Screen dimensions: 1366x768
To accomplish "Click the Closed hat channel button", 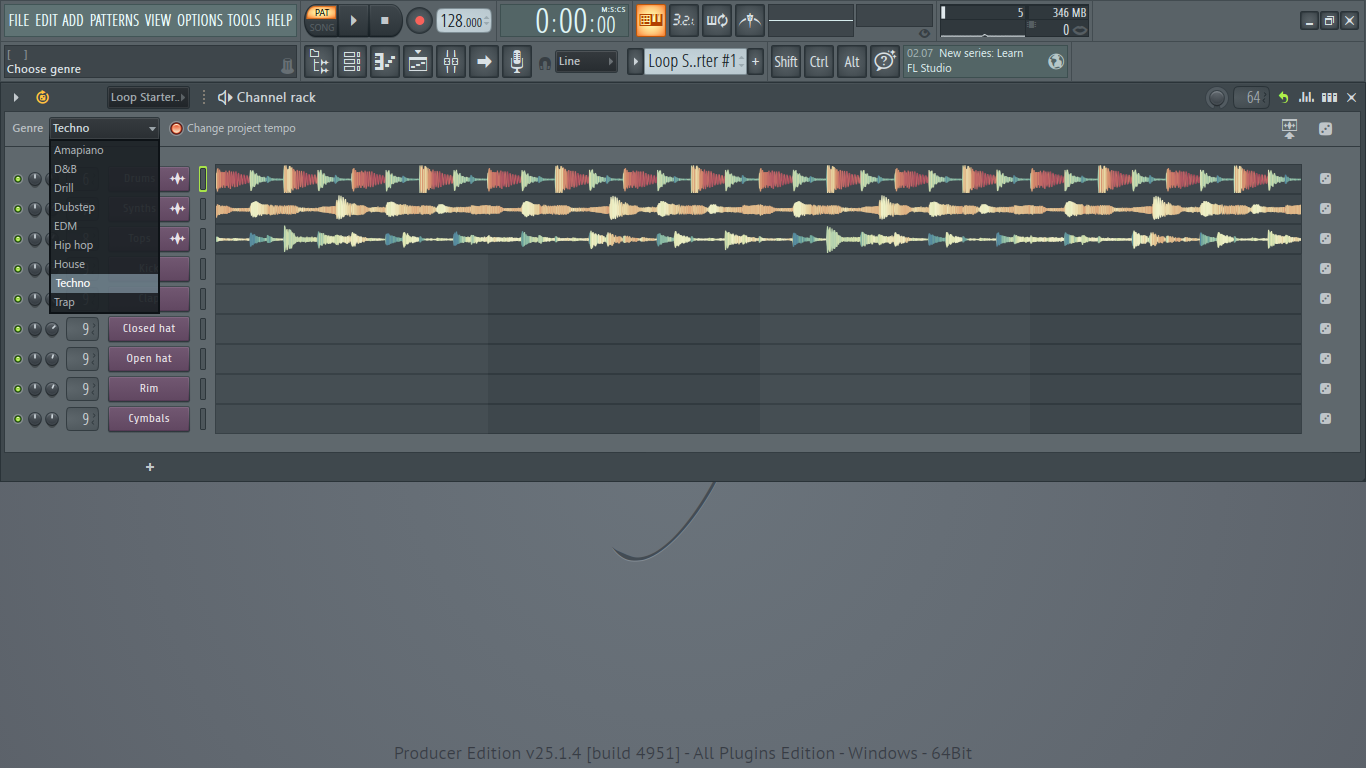I will tap(149, 329).
